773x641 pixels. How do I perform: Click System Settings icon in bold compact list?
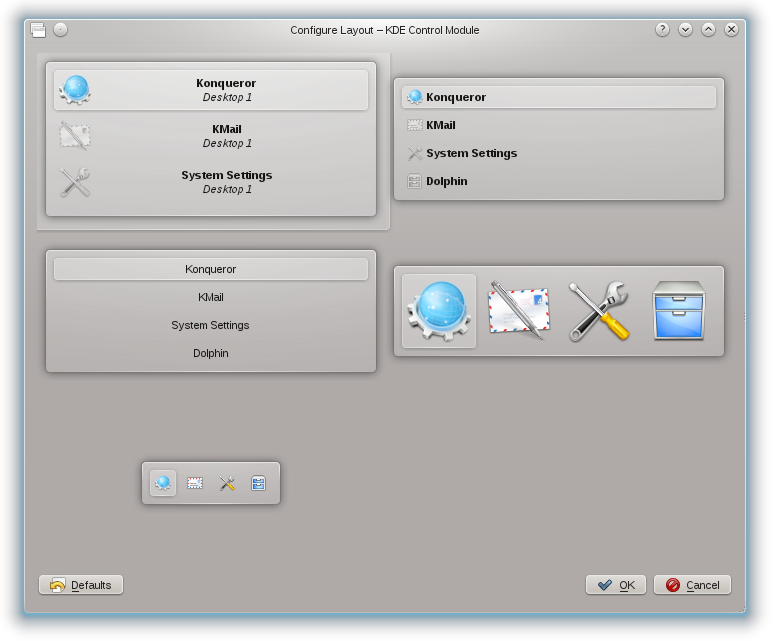coord(415,153)
